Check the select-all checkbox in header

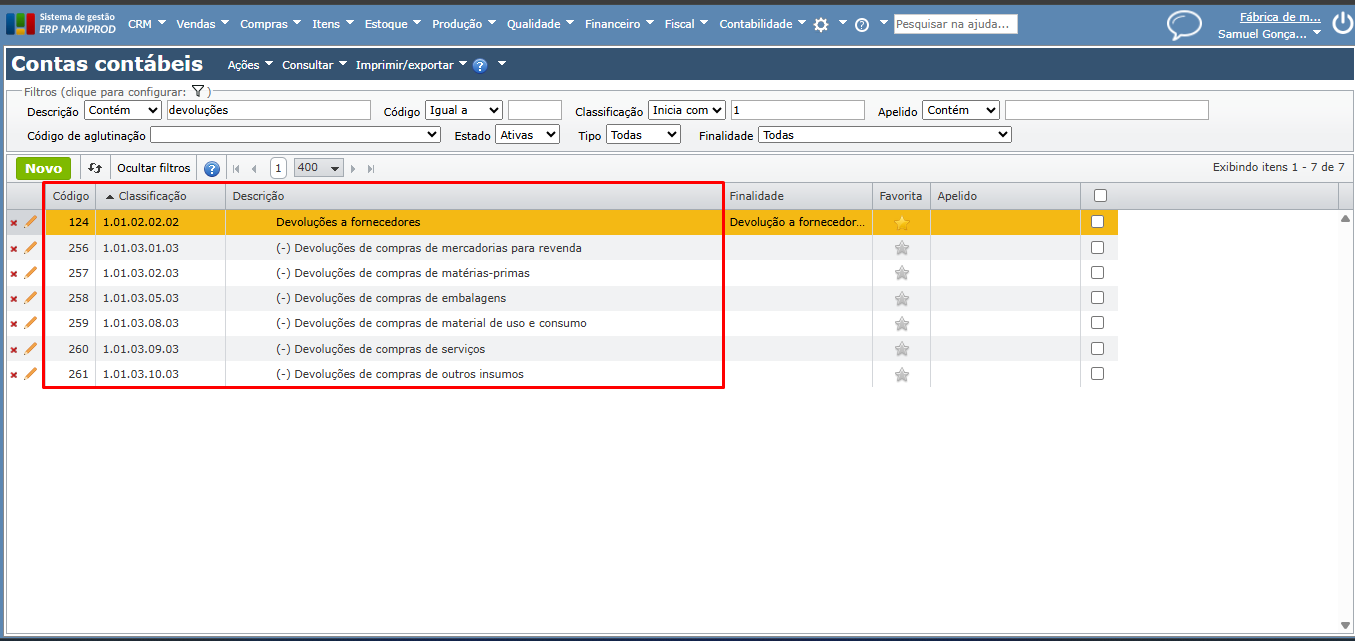[x=1100, y=196]
